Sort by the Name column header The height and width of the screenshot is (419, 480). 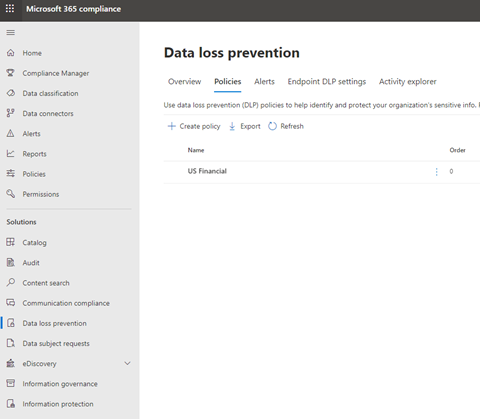pyautogui.click(x=196, y=150)
